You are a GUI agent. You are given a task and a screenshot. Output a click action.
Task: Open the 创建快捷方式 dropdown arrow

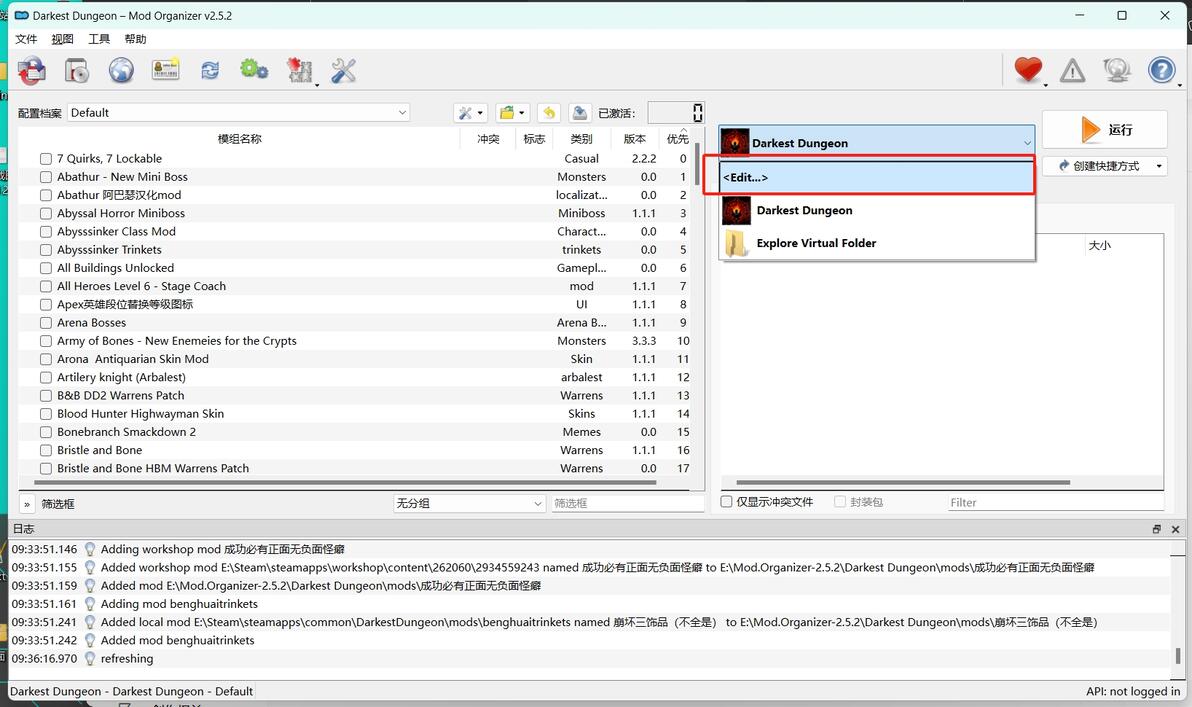point(1159,166)
